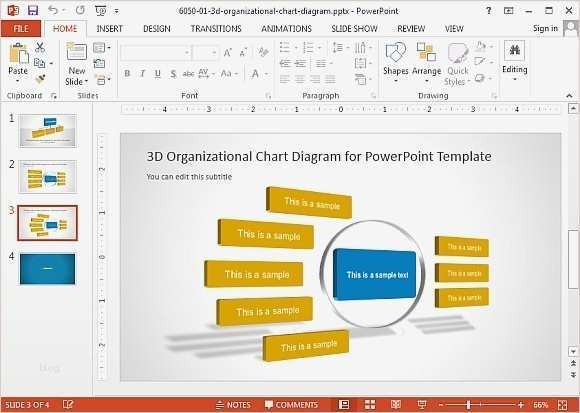Open slide Section dropdown

[x=102, y=79]
